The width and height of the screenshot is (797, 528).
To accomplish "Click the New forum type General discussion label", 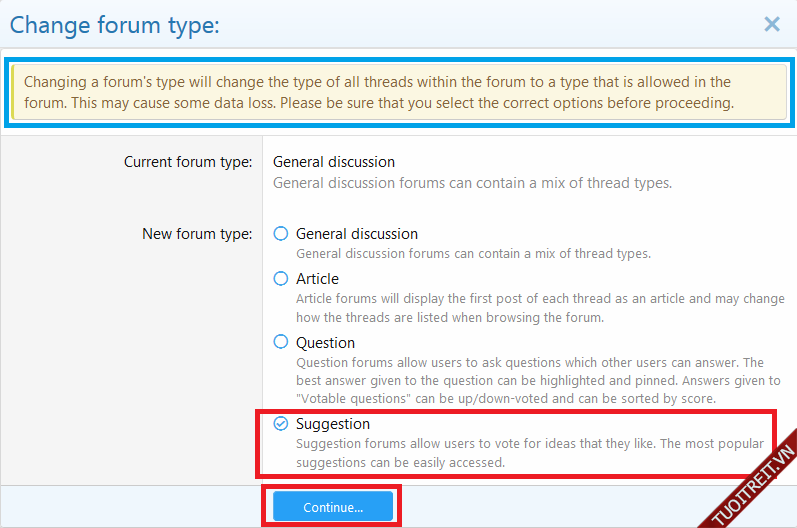I will pos(357,234).
